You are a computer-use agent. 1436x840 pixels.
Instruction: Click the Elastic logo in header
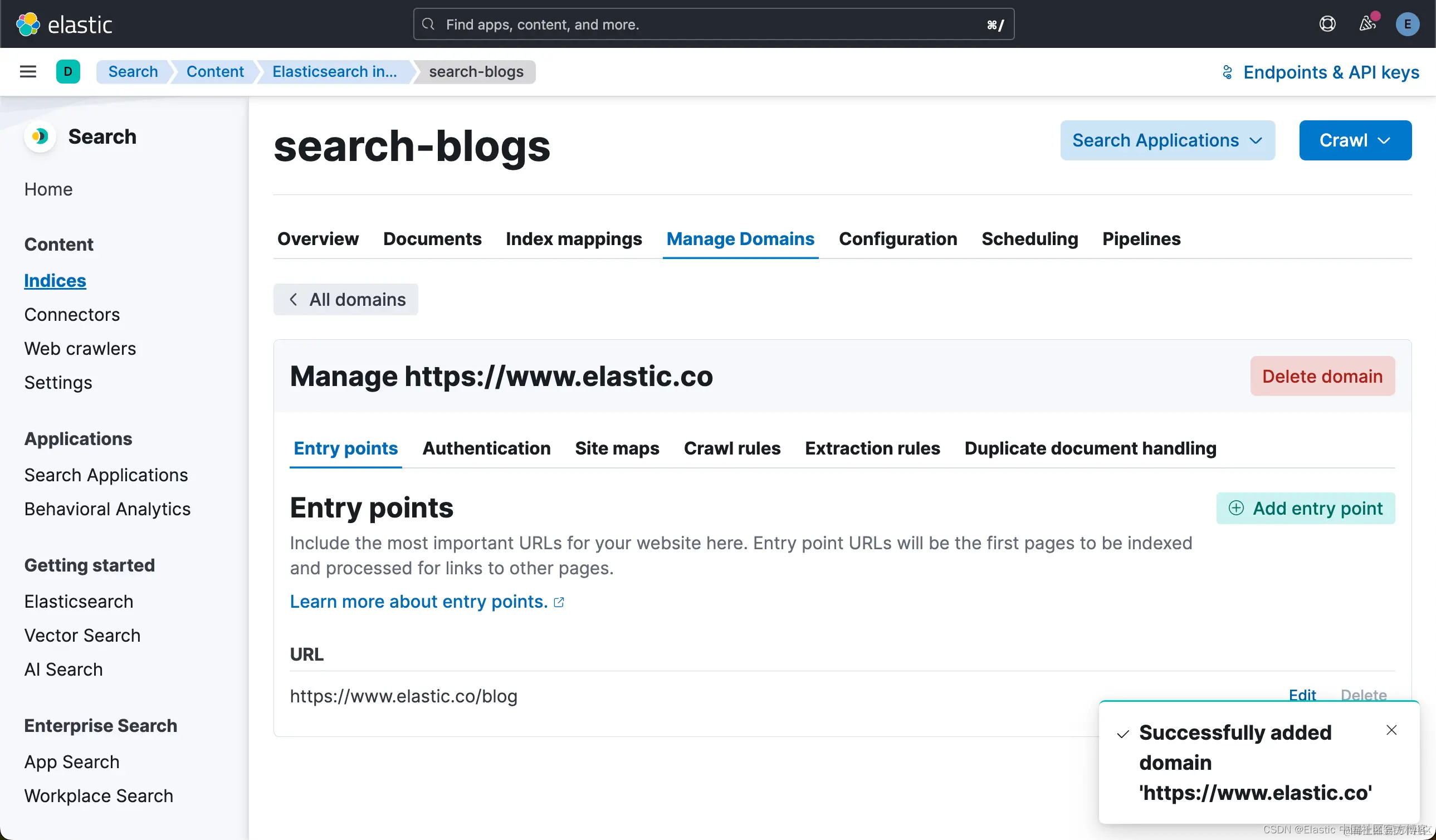click(64, 24)
